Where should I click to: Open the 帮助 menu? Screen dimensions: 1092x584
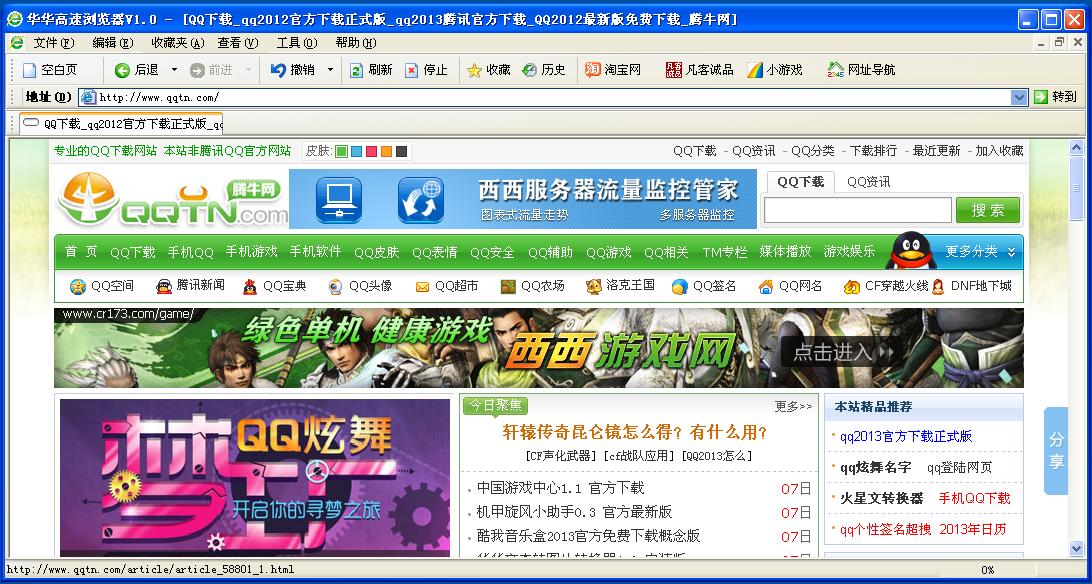click(356, 42)
